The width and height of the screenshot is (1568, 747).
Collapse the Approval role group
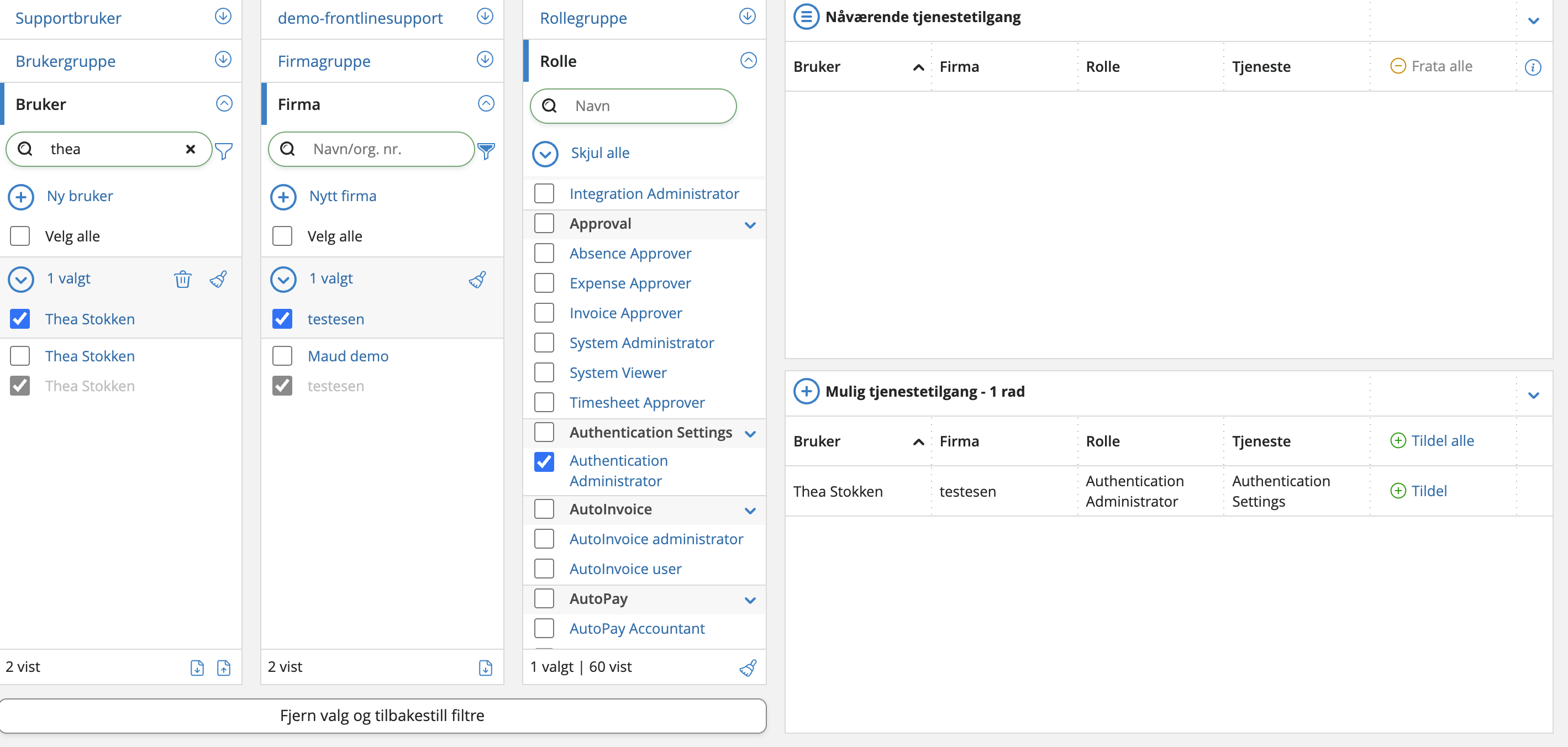(x=750, y=225)
